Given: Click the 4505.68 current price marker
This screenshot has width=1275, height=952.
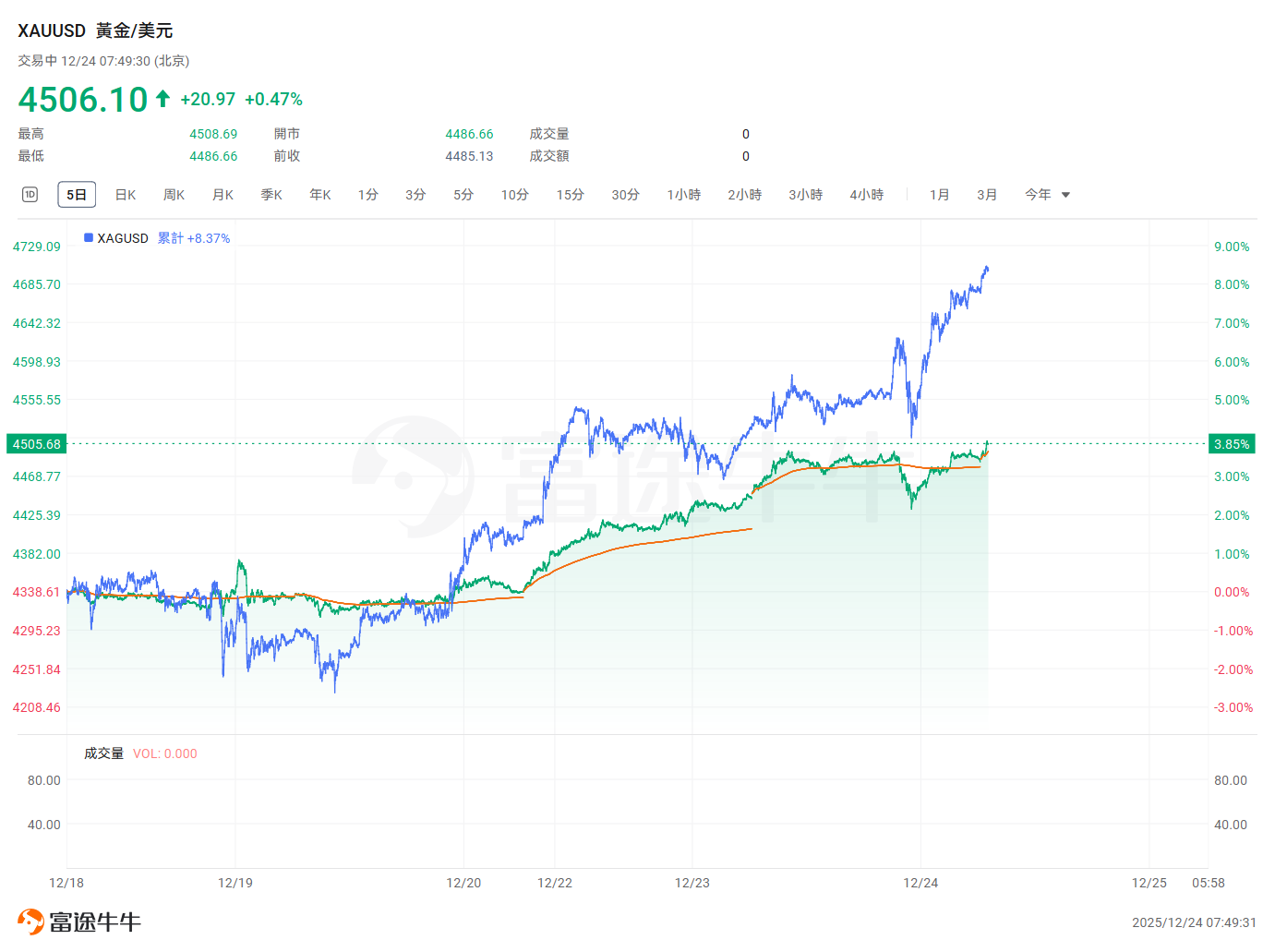Looking at the screenshot, I should 37,444.
